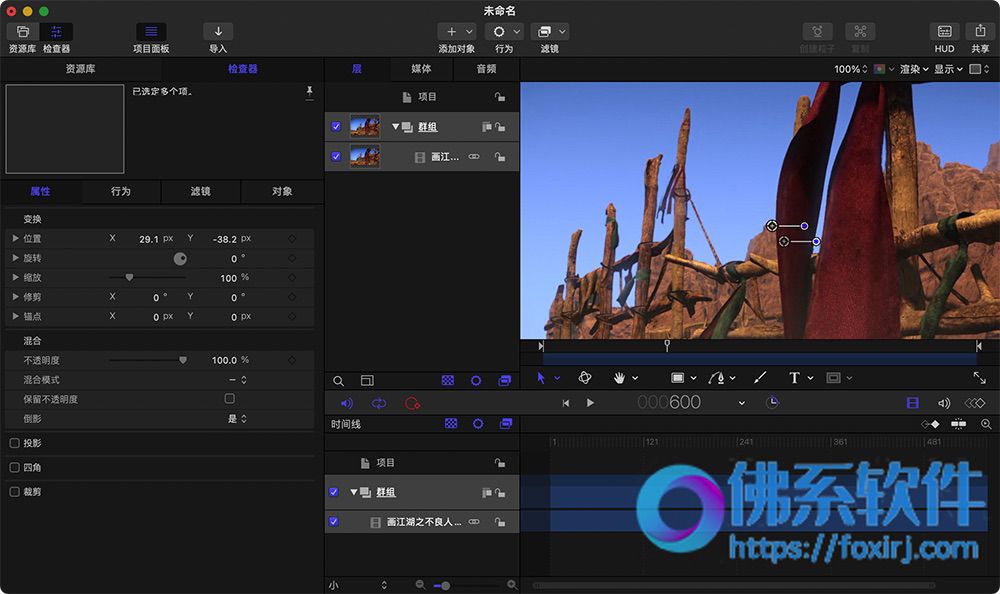This screenshot has height=594, width=1000.
Task: Enable the 保留不透明度 checkbox
Action: (x=230, y=399)
